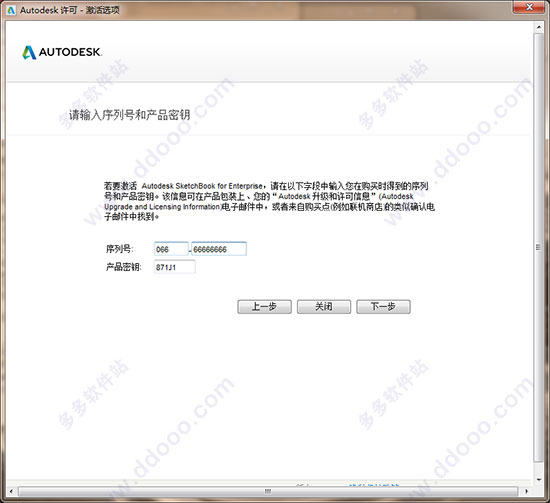
Task: Click the vertical scrollbar thumb
Action: (538, 247)
